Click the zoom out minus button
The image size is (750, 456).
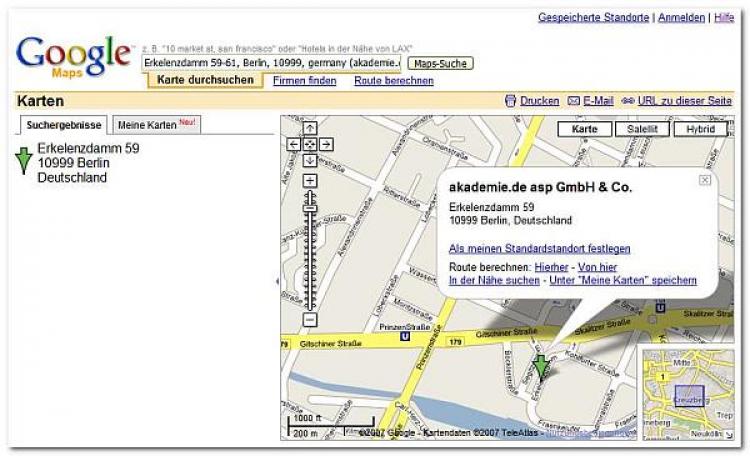pos(310,319)
